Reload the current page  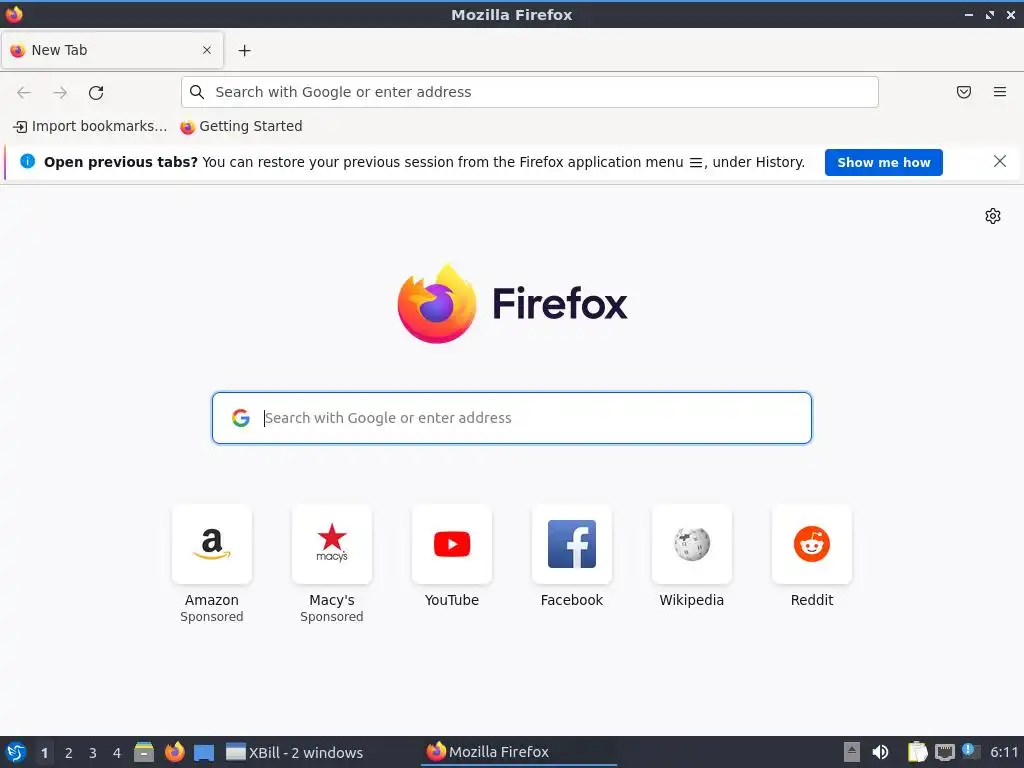click(x=96, y=92)
